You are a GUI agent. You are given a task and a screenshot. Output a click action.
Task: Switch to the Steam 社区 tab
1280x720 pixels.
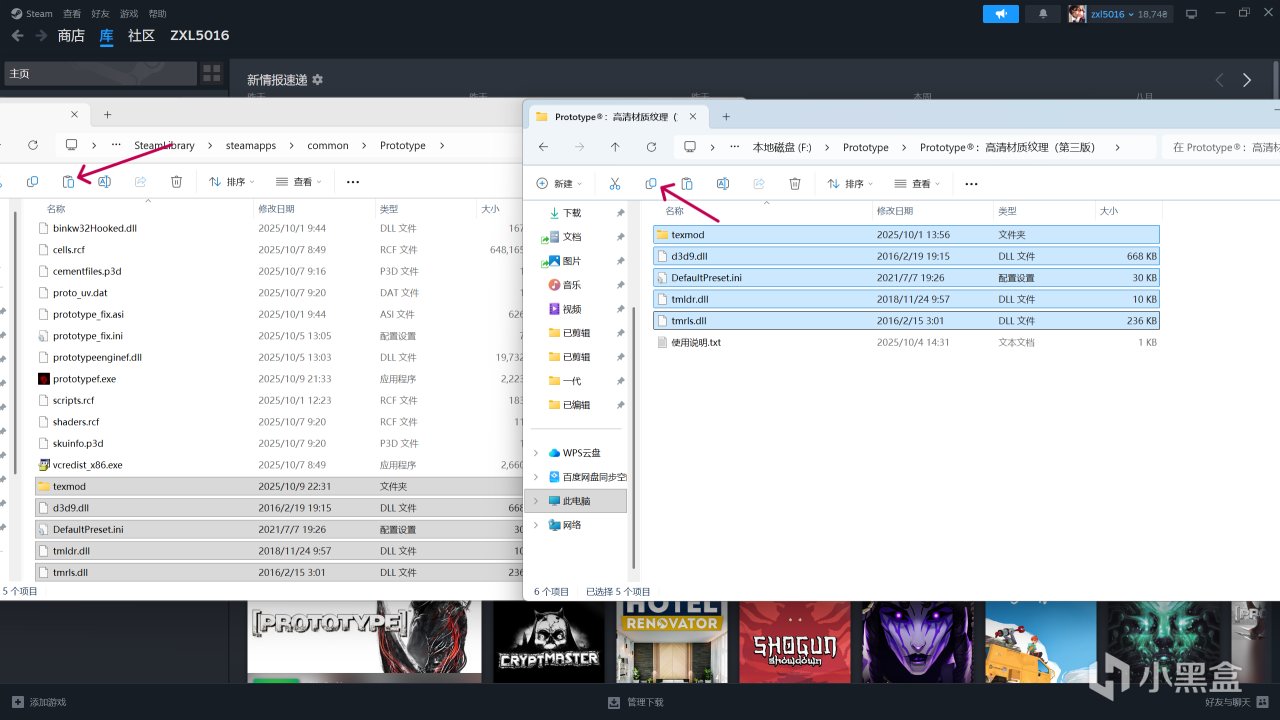[141, 36]
